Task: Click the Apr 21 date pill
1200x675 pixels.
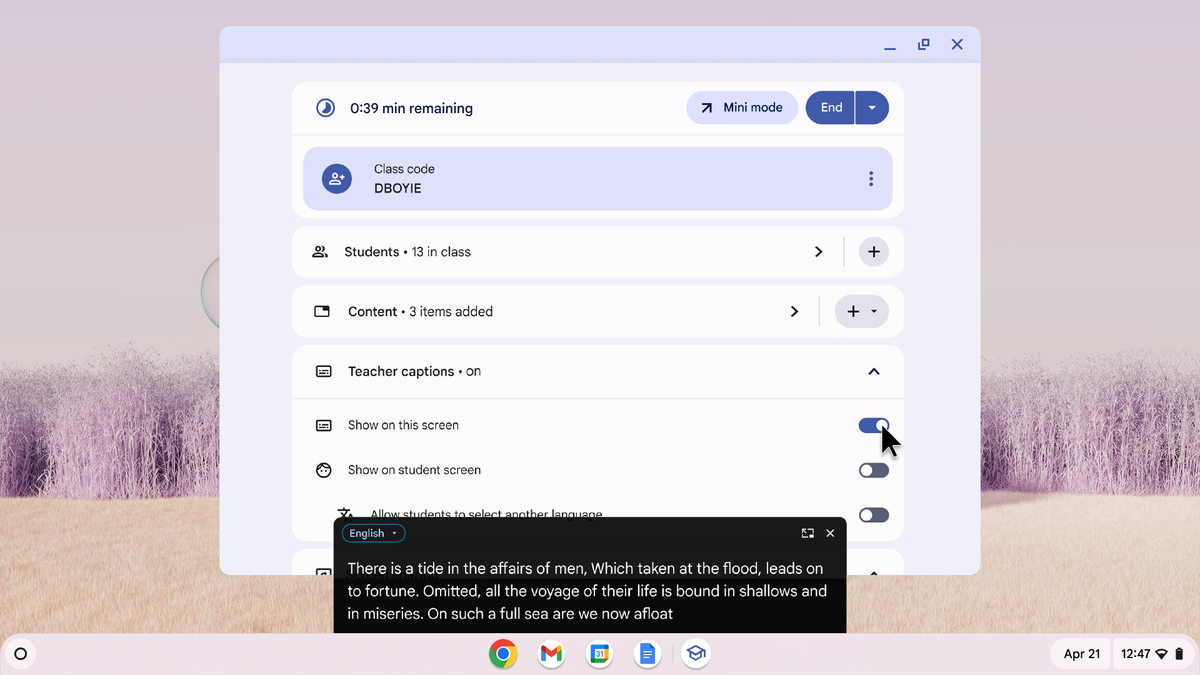Action: pos(1081,654)
